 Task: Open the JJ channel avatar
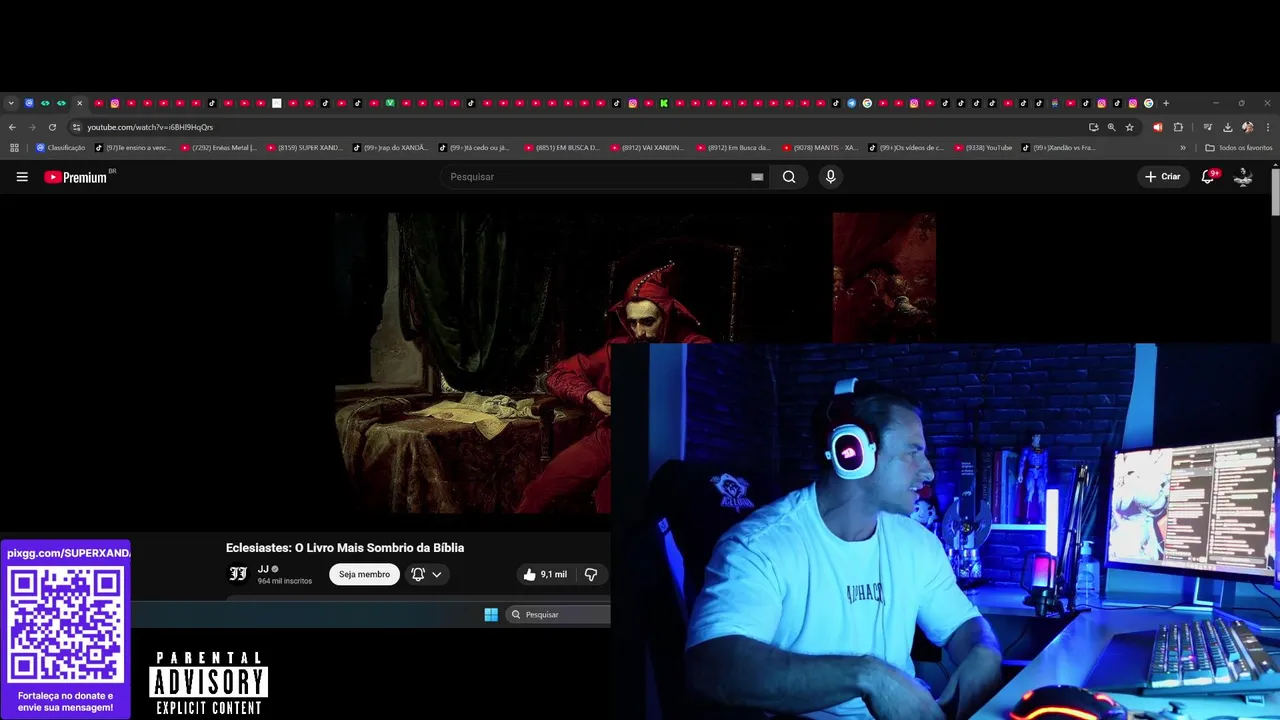238,574
